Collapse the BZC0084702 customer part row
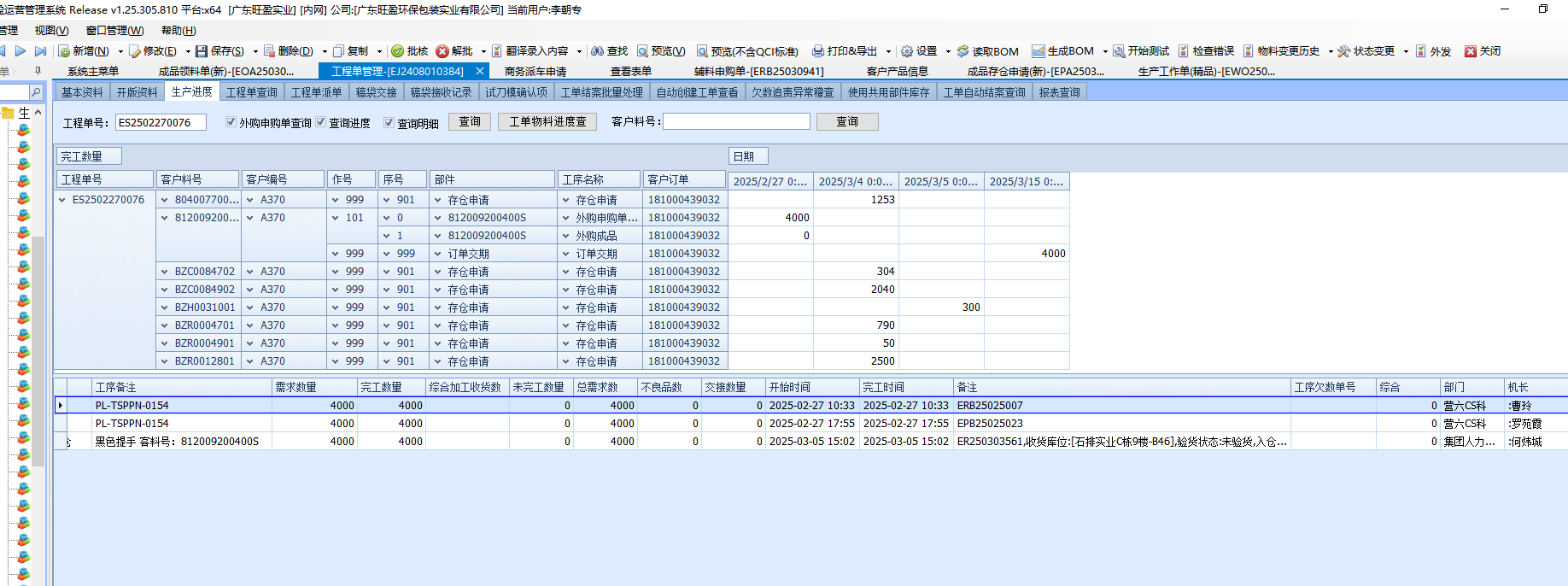Viewport: 1568px width, 586px height. 165,272
